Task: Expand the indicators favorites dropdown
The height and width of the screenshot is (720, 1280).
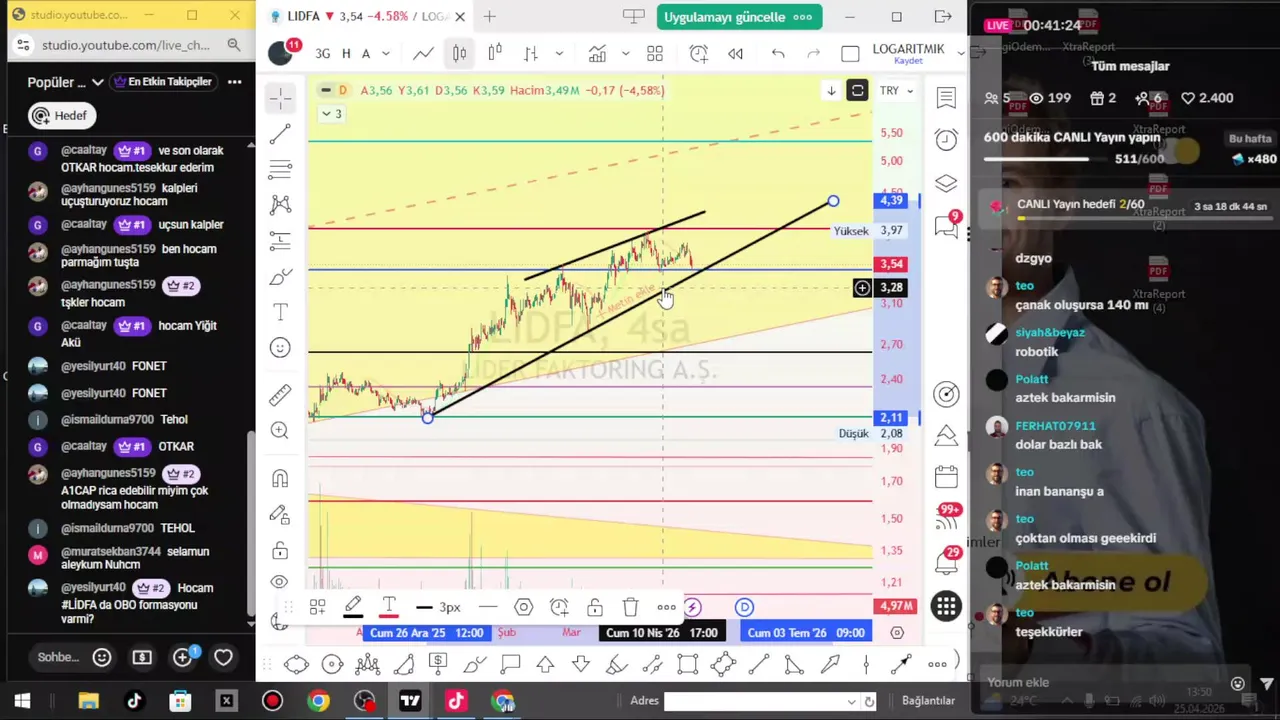Action: click(625, 53)
